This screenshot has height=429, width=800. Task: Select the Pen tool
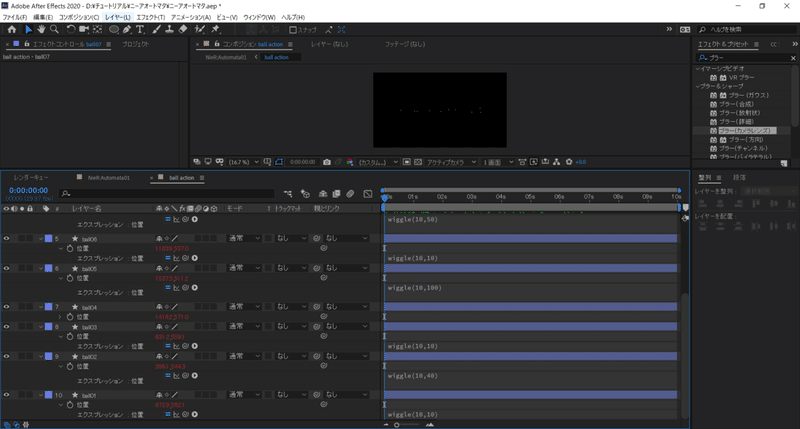point(127,30)
